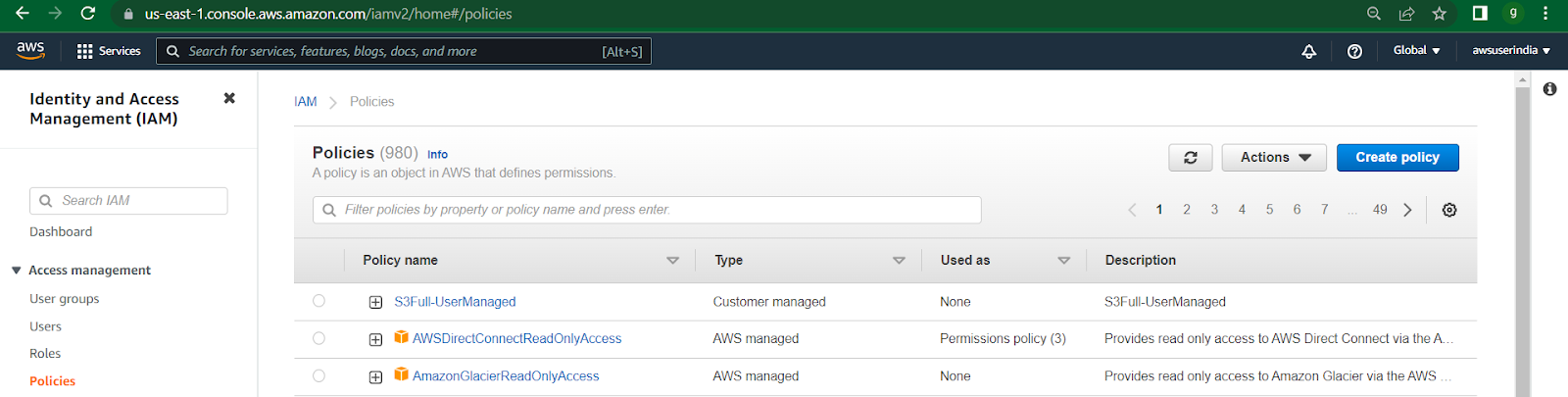Viewport: 1568px width, 397px height.
Task: Bookmark this page with the star icon
Action: coord(1439,14)
